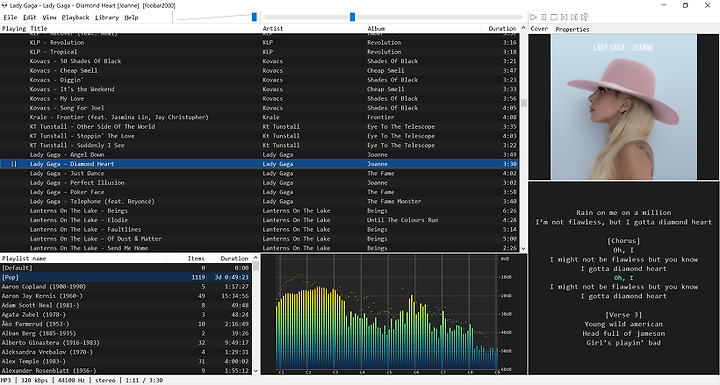
Task: Sort tracks by the Title column header
Action: [145, 28]
